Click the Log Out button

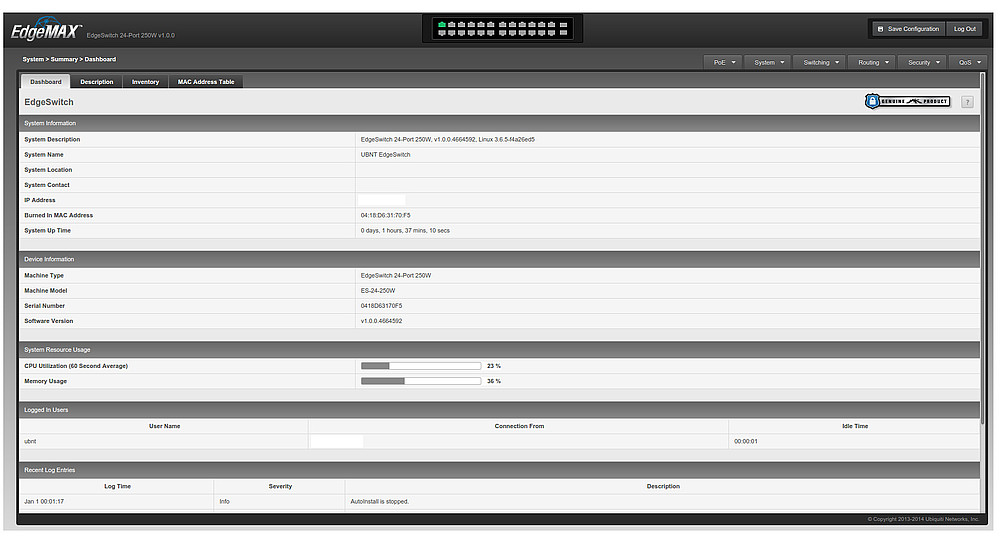[964, 29]
